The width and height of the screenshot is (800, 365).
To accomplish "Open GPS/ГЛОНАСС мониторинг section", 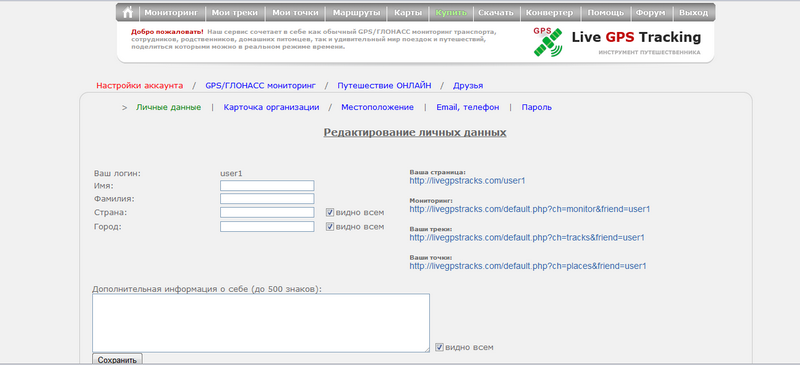I will 261,86.
